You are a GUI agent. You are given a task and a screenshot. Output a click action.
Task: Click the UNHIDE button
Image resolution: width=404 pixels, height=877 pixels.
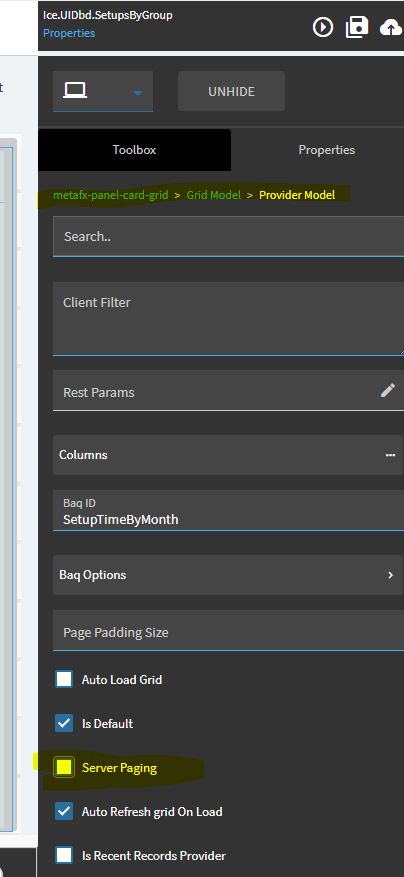pos(231,91)
